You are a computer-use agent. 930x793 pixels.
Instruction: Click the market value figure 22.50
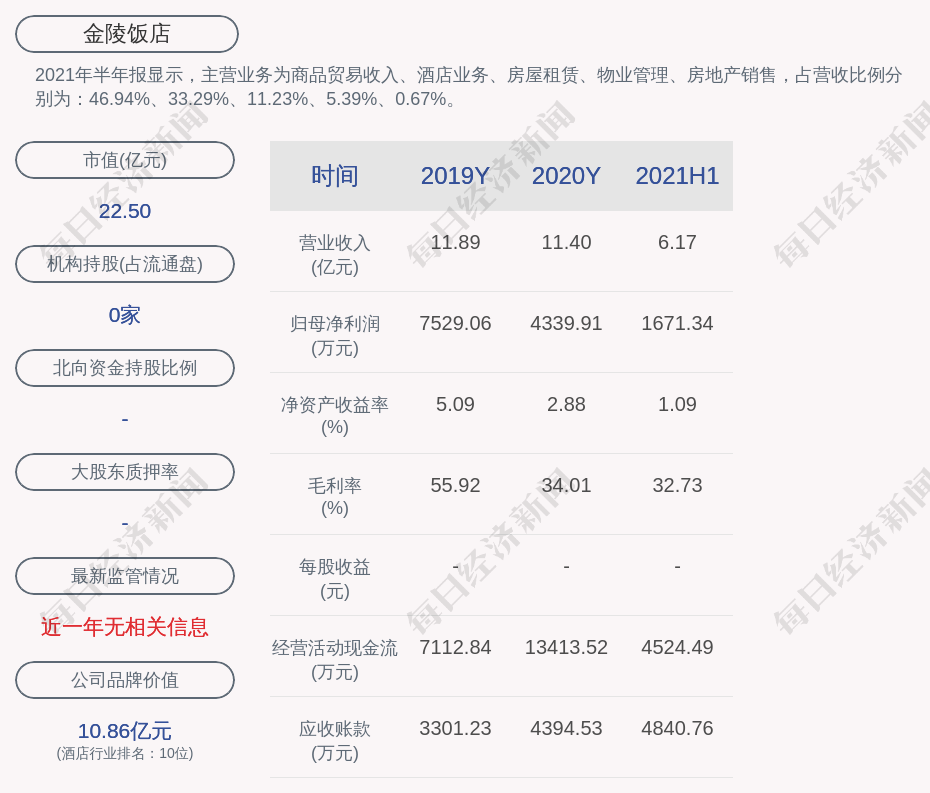point(125,211)
